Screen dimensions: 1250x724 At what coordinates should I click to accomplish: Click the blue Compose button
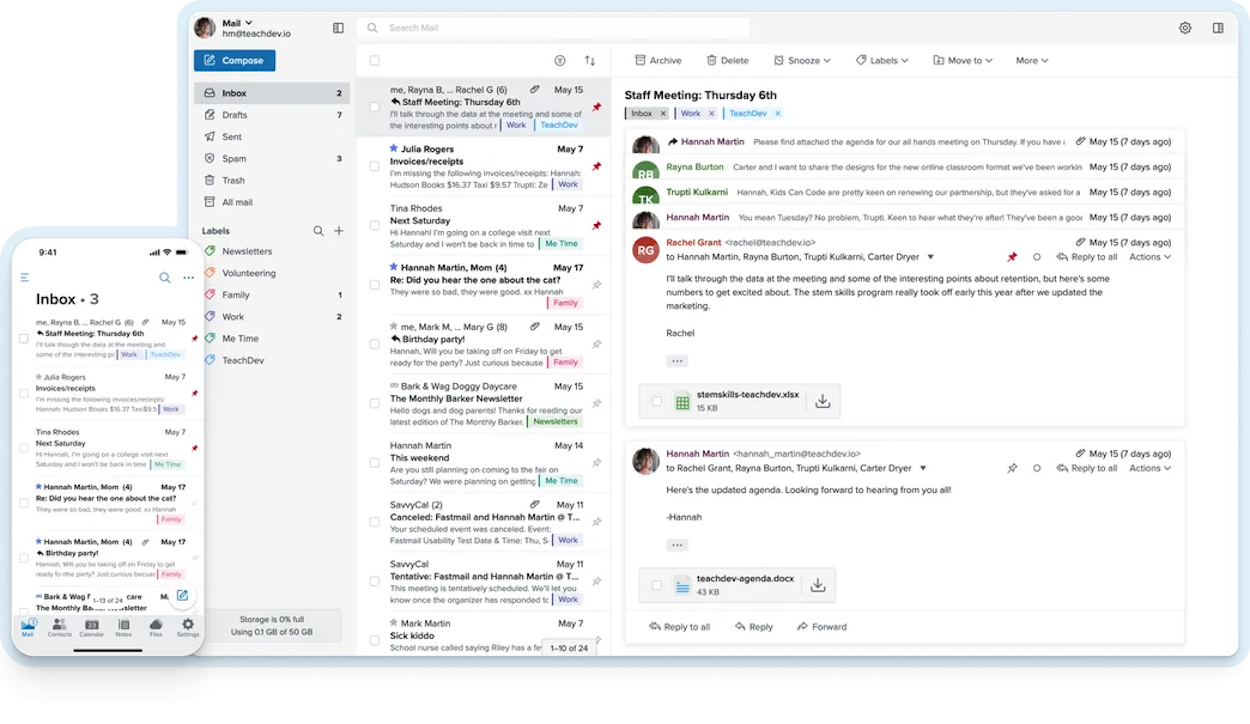234,60
